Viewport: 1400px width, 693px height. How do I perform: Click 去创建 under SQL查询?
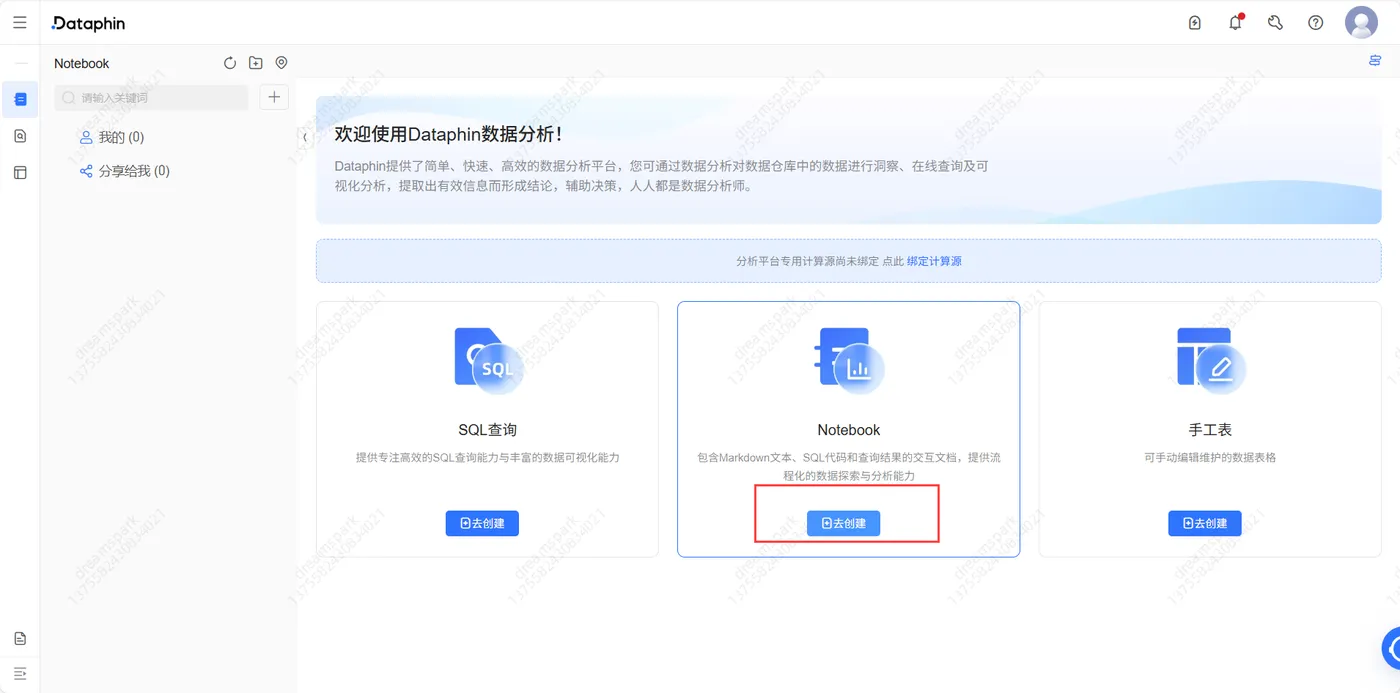tap(482, 523)
